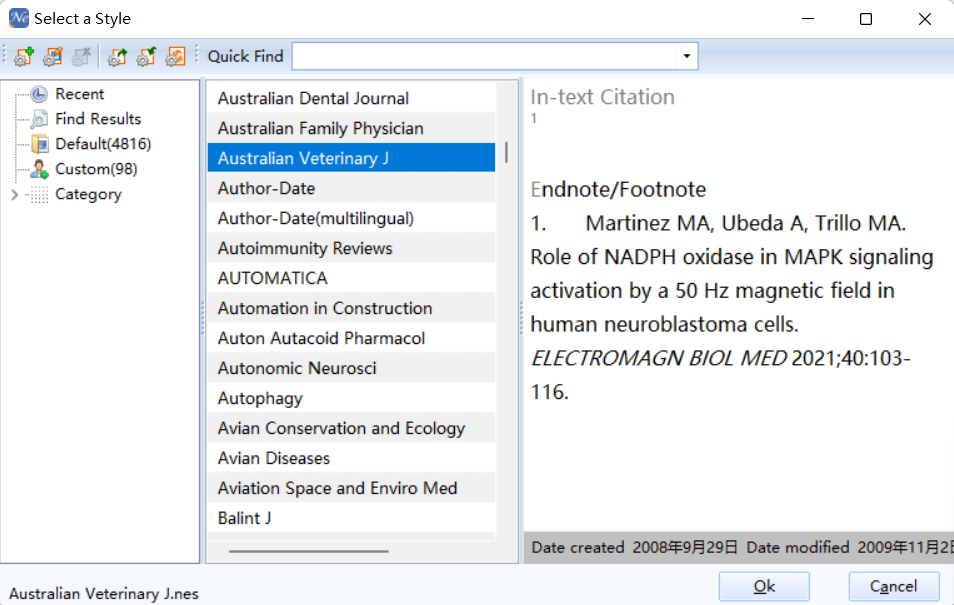Choose the AUTOMATICA style
Viewport: 954px width, 605px height.
(351, 278)
